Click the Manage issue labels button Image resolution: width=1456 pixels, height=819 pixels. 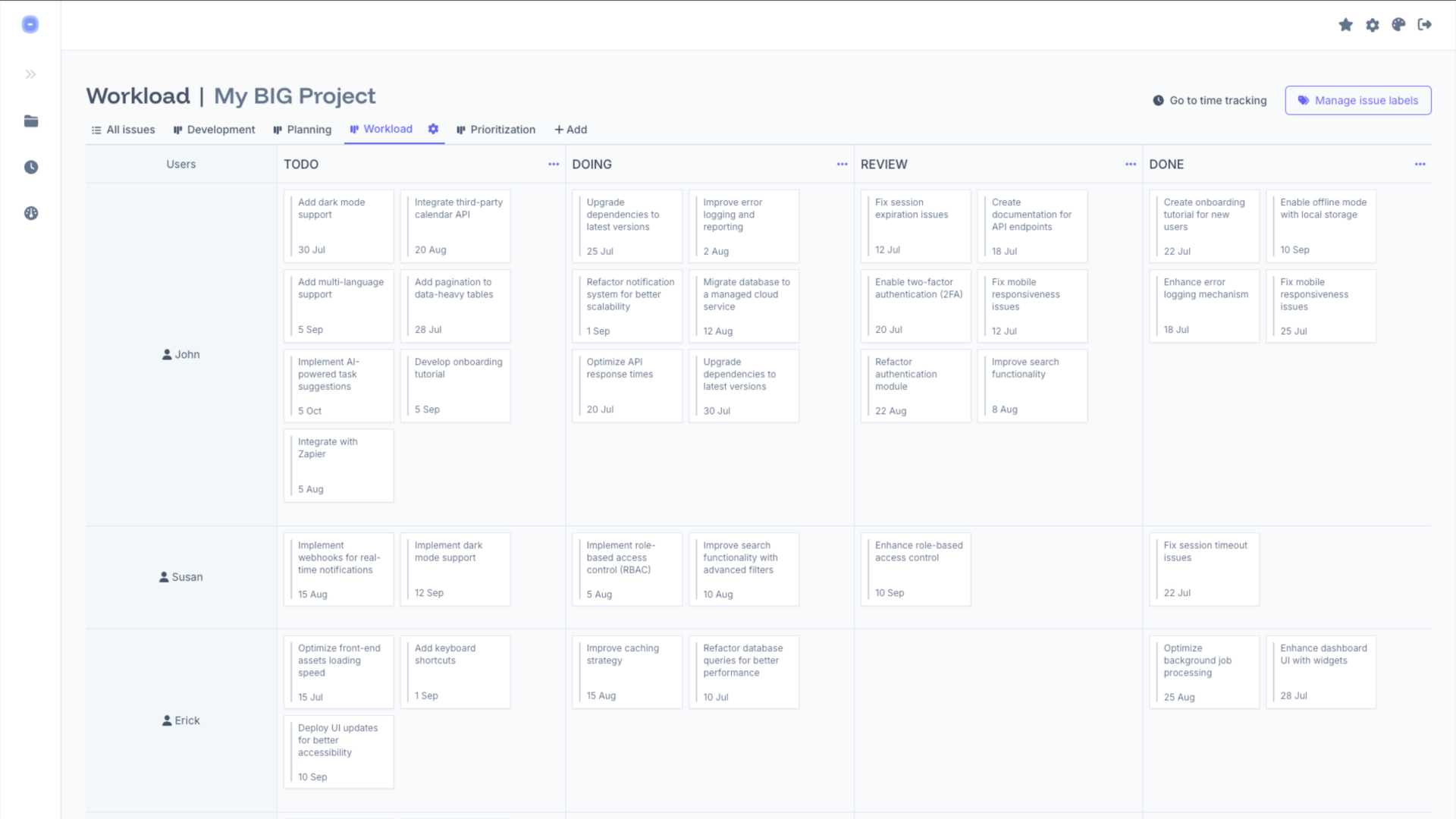pos(1357,100)
